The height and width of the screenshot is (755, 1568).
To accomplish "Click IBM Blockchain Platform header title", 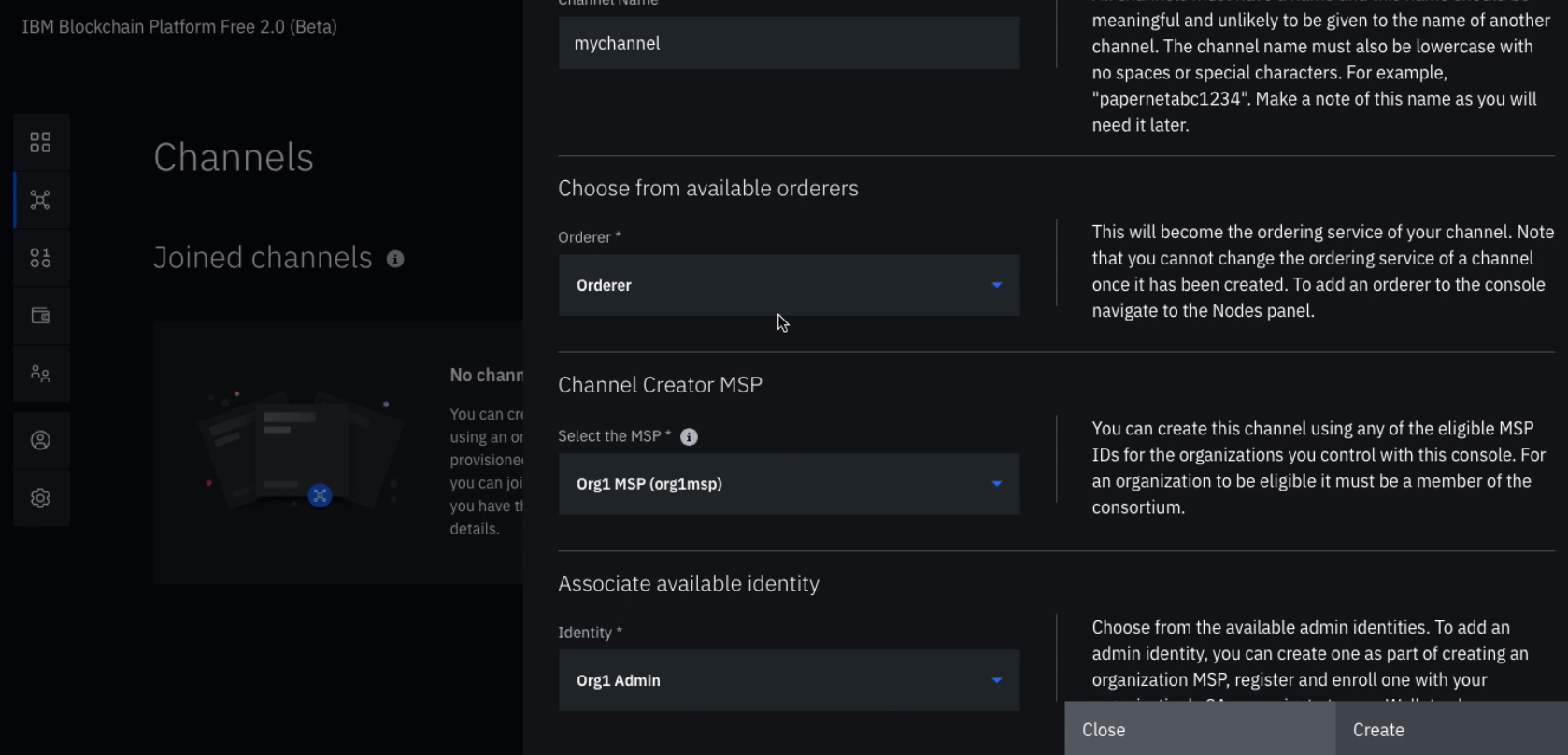I will [x=179, y=27].
